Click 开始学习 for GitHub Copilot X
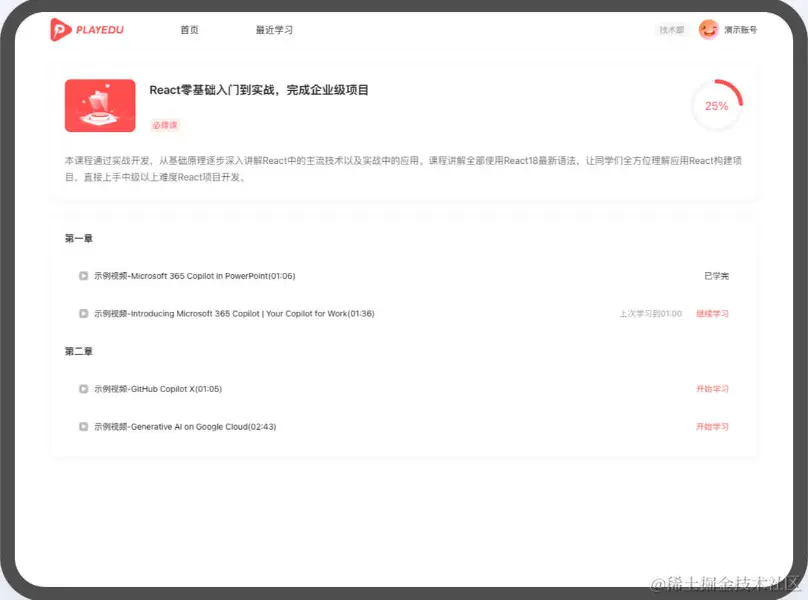 click(712, 389)
